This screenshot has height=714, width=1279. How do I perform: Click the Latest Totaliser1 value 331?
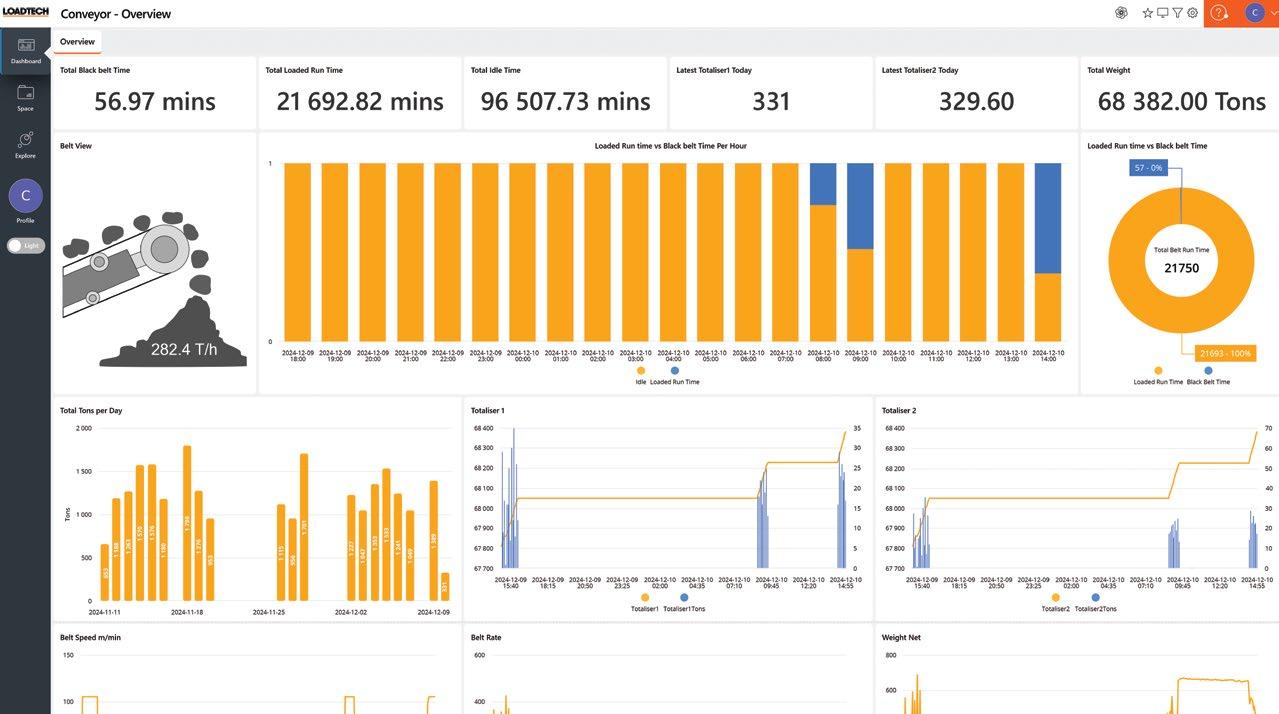[771, 101]
